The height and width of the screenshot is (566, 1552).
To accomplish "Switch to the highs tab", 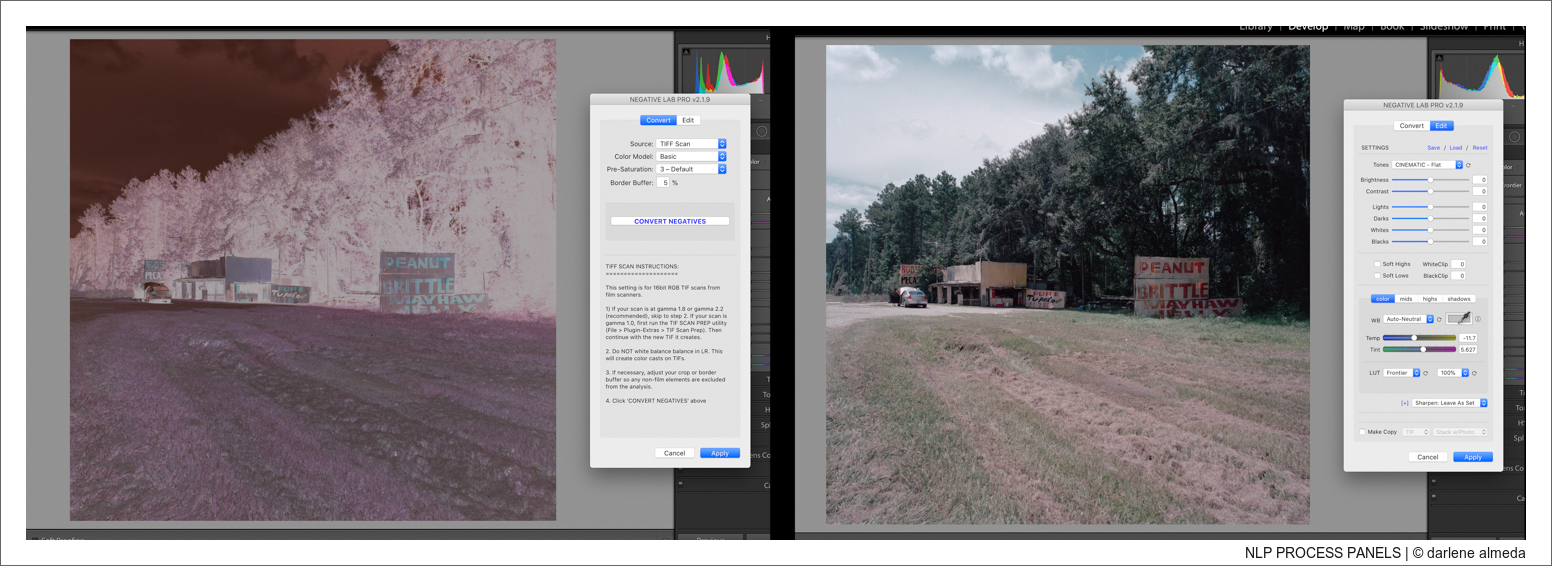I will click(1430, 299).
